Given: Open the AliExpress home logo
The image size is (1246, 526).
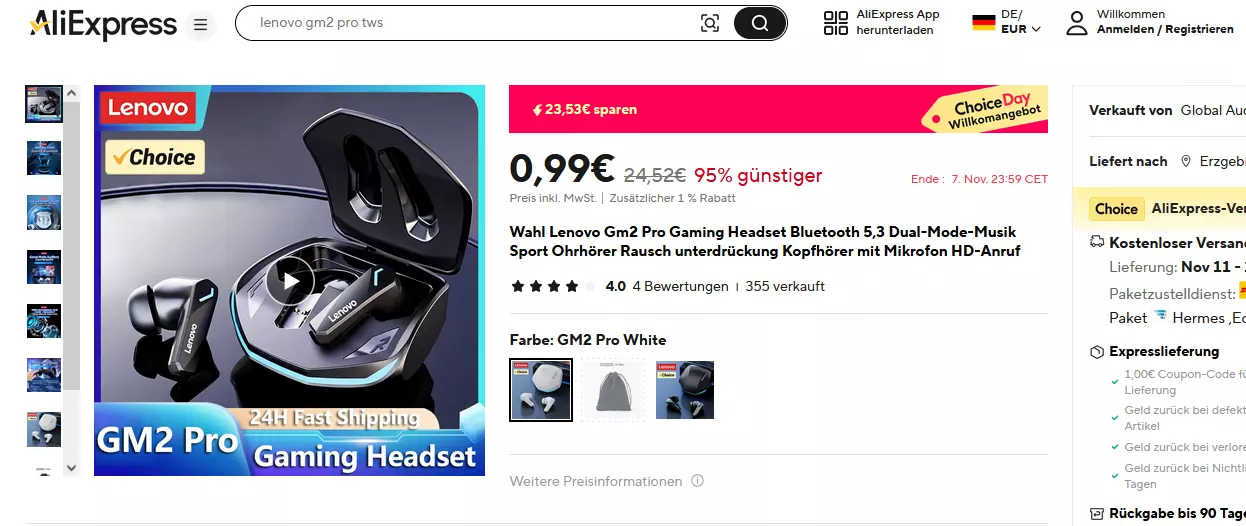Looking at the screenshot, I should coord(103,24).
